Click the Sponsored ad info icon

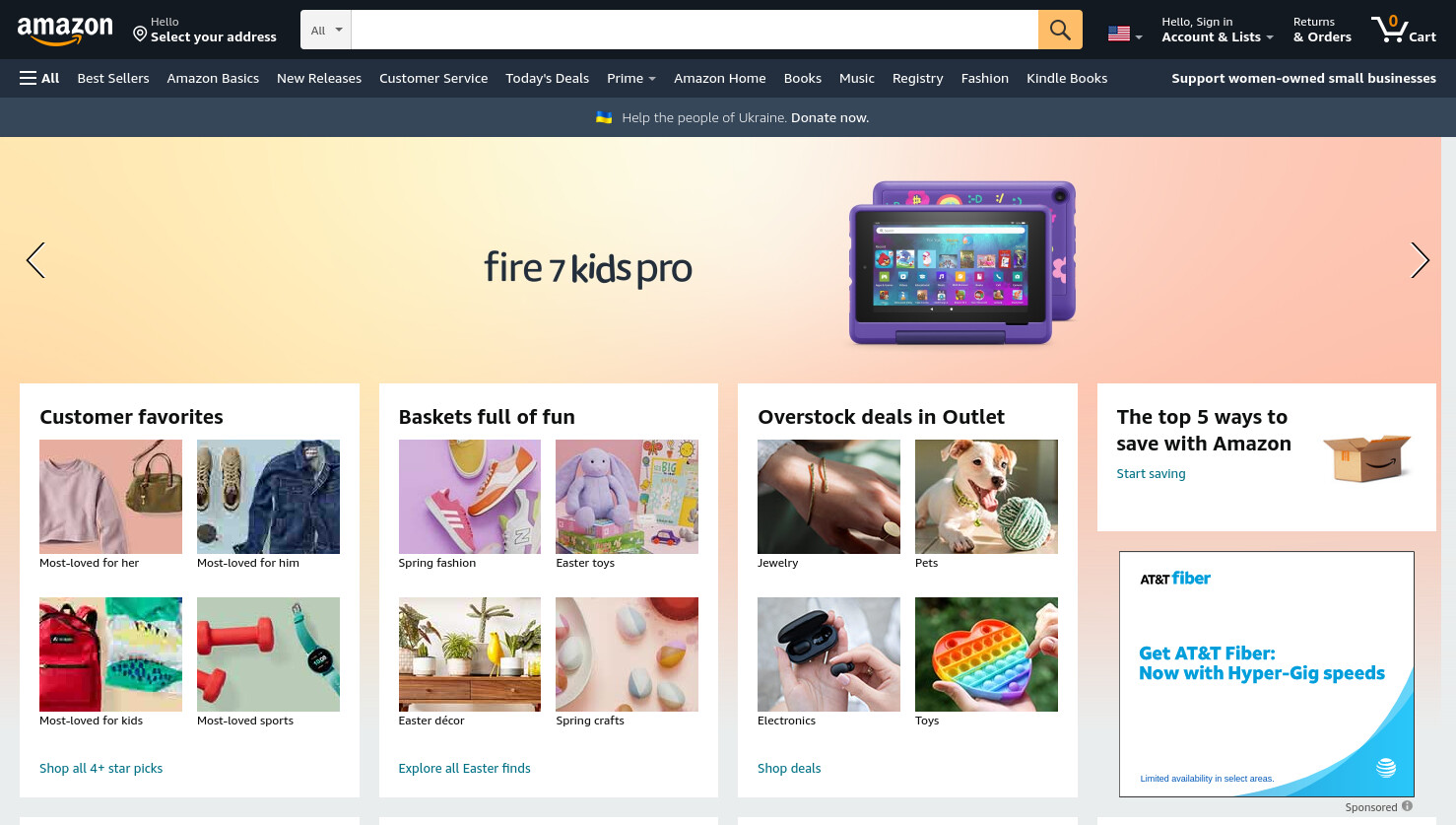pos(1407,806)
